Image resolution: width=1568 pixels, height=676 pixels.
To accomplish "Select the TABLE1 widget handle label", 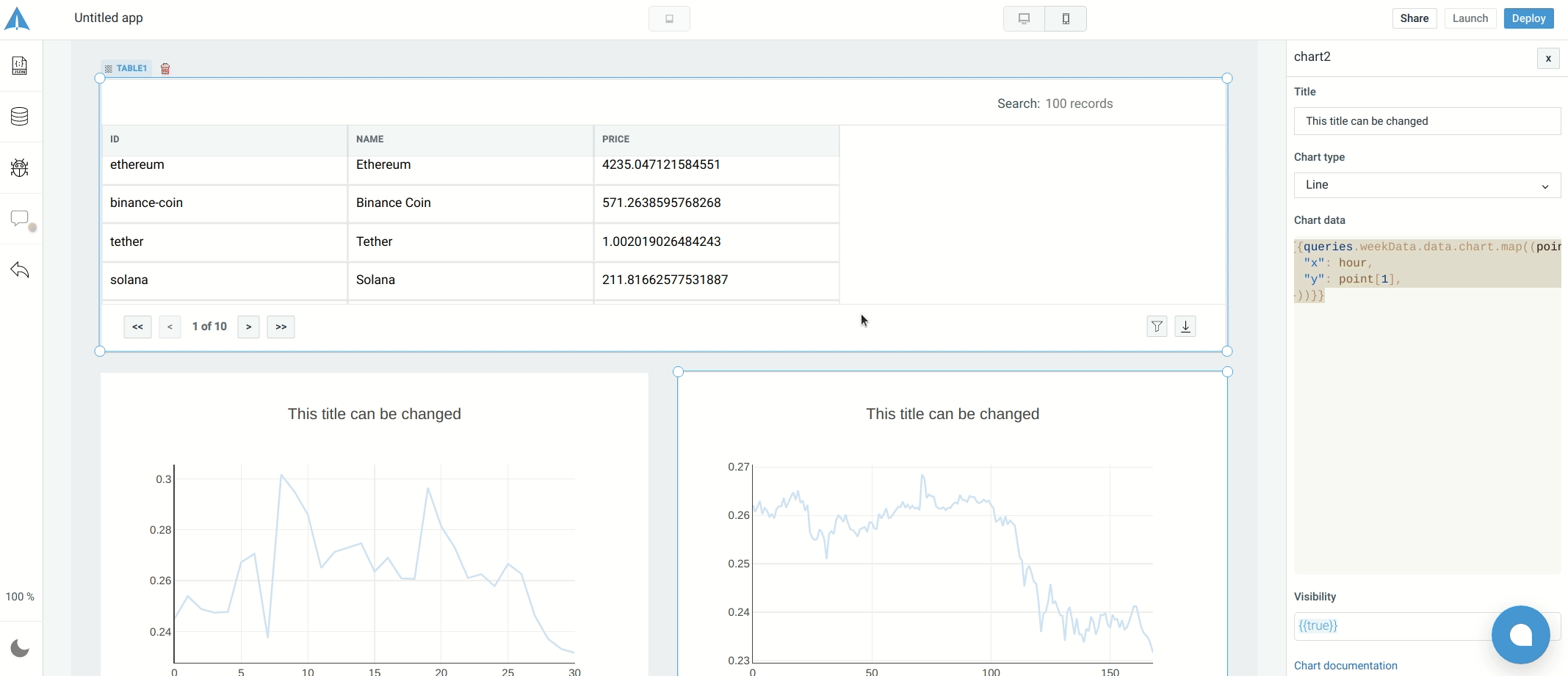I will click(x=126, y=68).
